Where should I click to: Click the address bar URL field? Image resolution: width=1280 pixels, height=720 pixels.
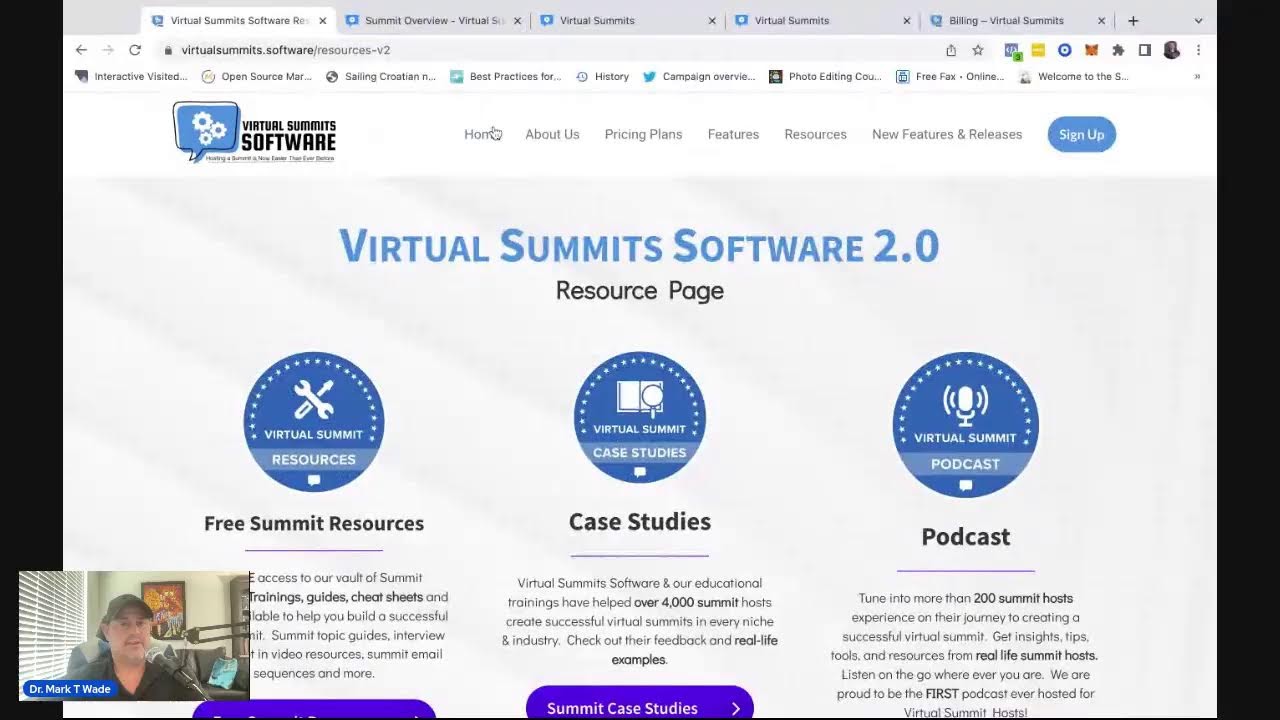pyautogui.click(x=550, y=50)
